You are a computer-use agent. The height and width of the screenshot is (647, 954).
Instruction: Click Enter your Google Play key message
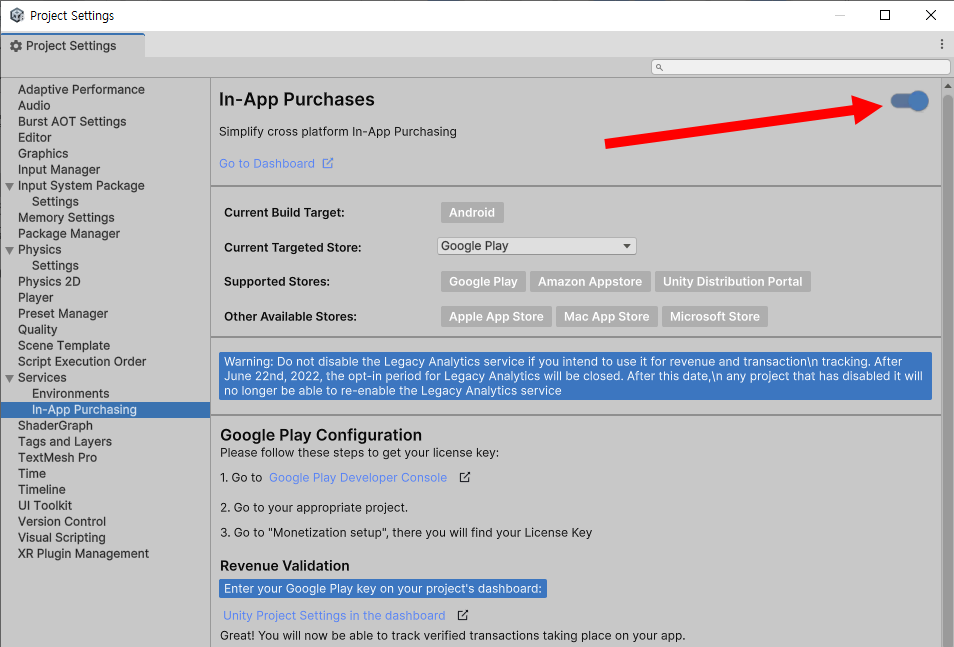383,589
